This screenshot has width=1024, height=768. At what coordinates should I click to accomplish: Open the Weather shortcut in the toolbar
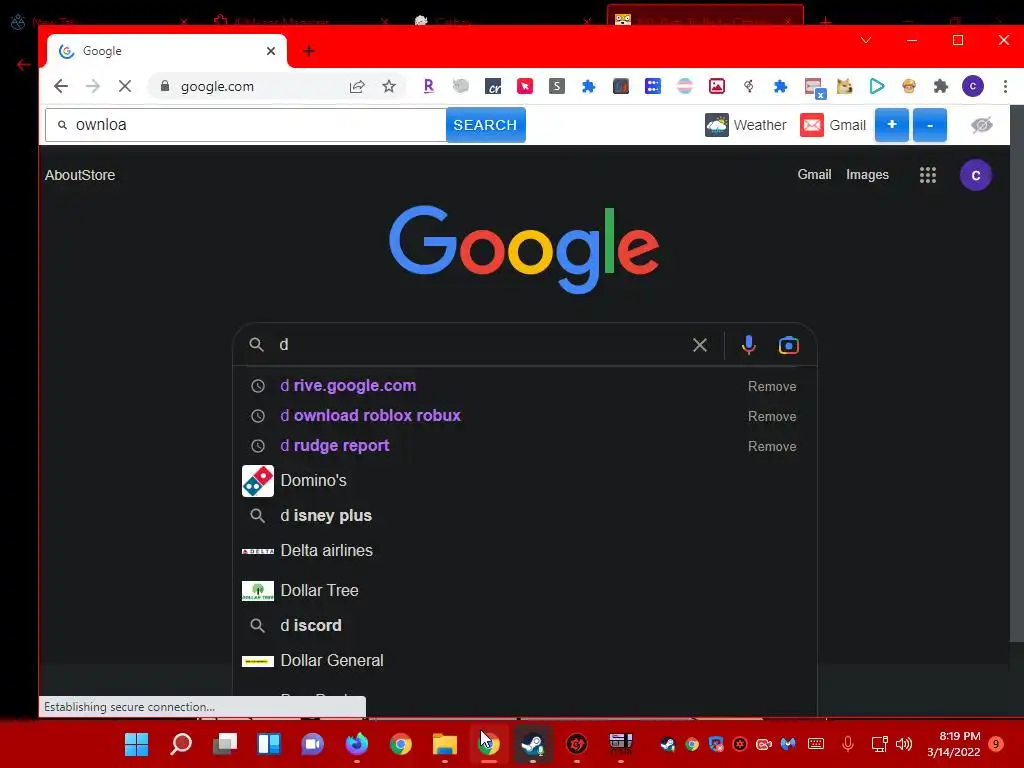[746, 125]
